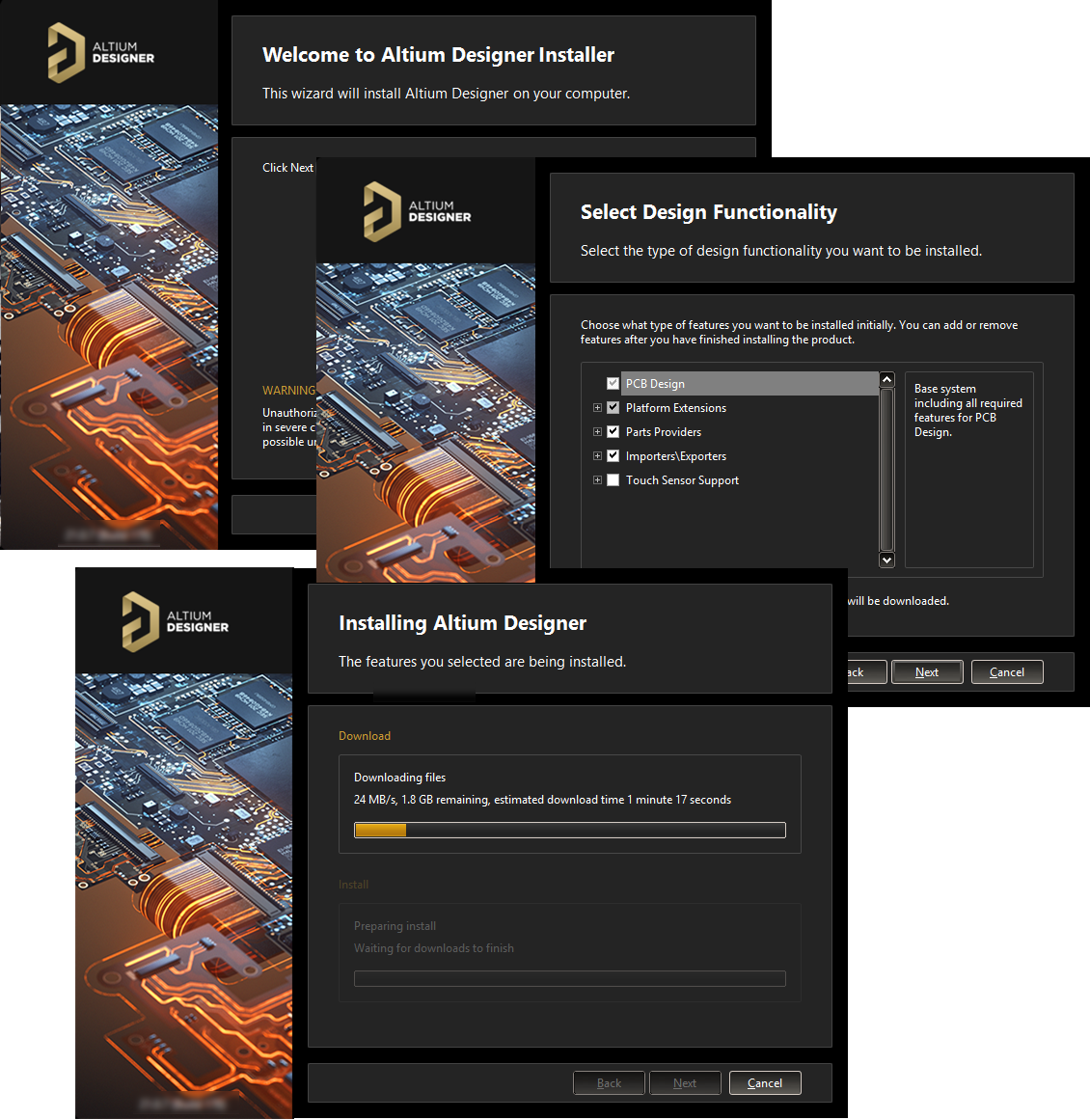This screenshot has width=1090, height=1120.
Task: Select the PCB Design label in the feature tree
Action: click(655, 384)
